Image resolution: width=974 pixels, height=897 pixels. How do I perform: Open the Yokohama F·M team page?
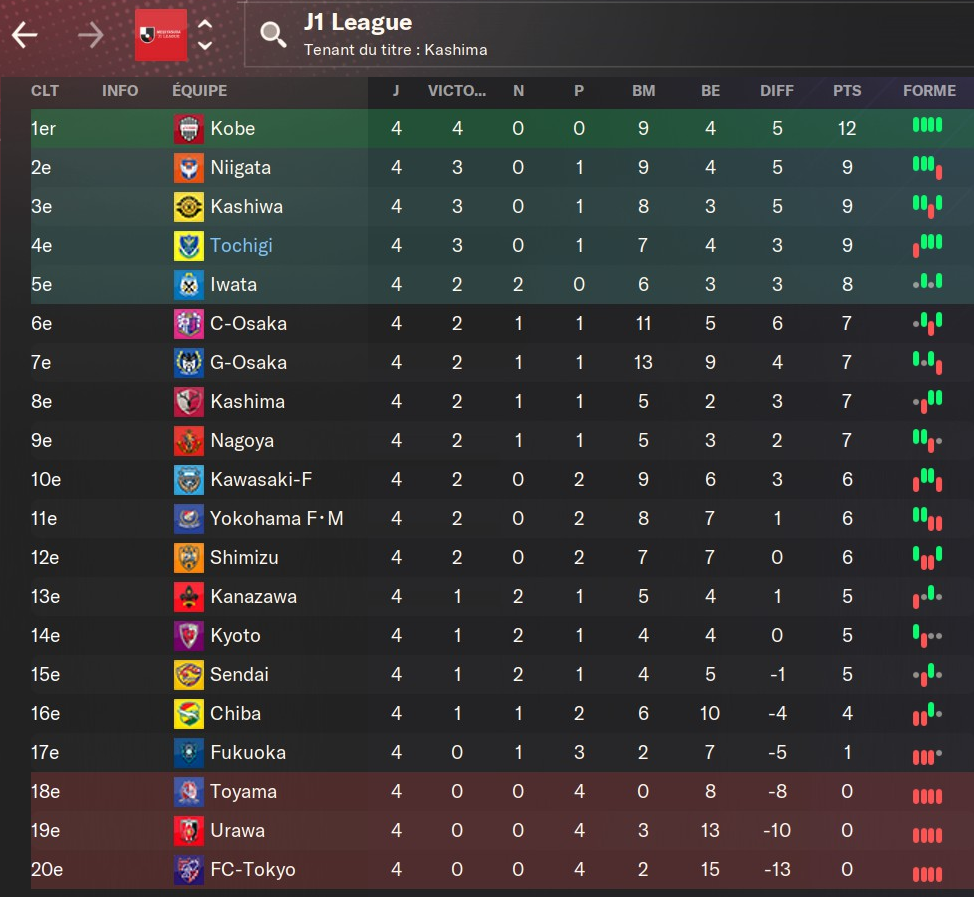click(276, 519)
